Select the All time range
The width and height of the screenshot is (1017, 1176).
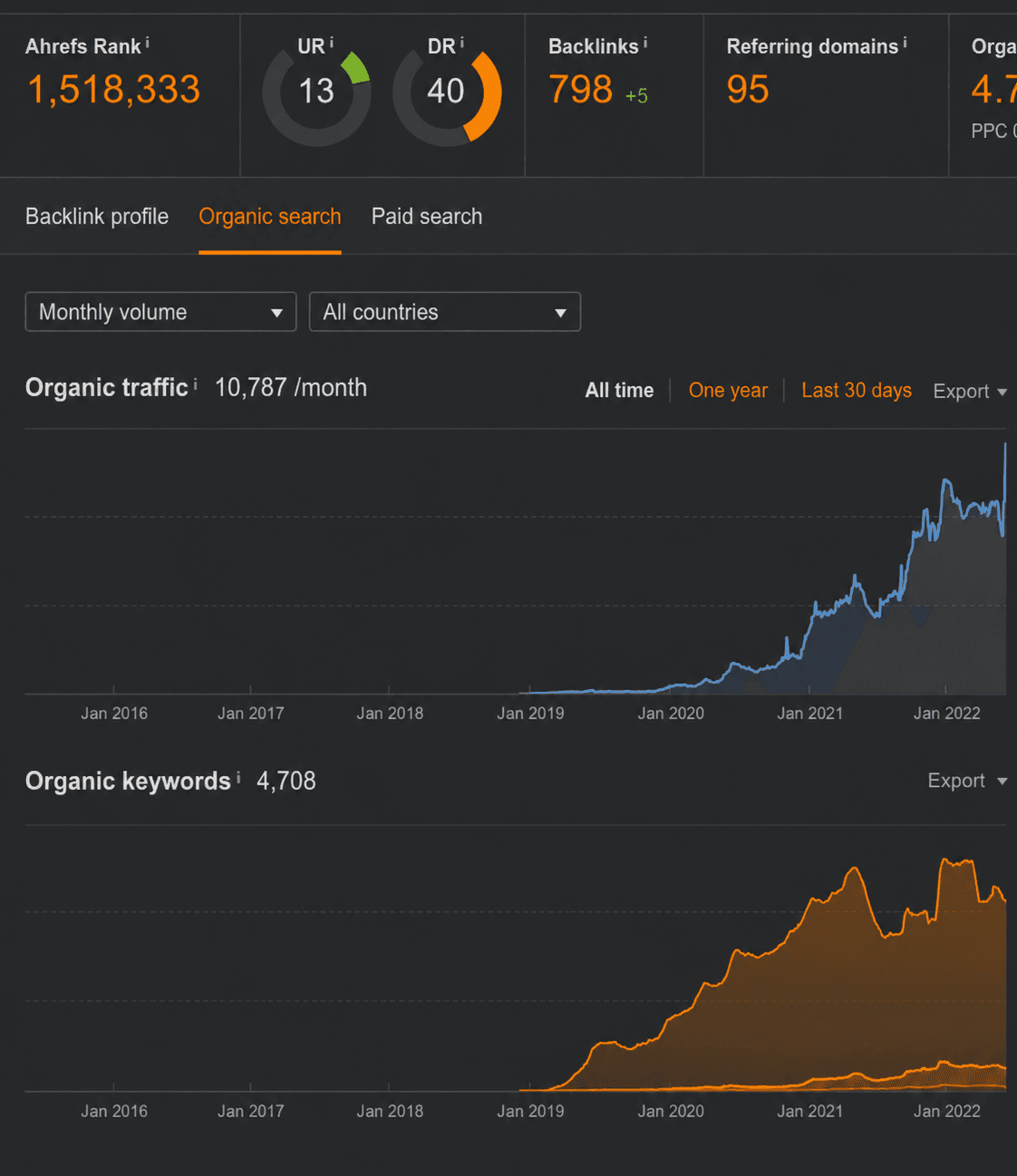[x=619, y=391]
